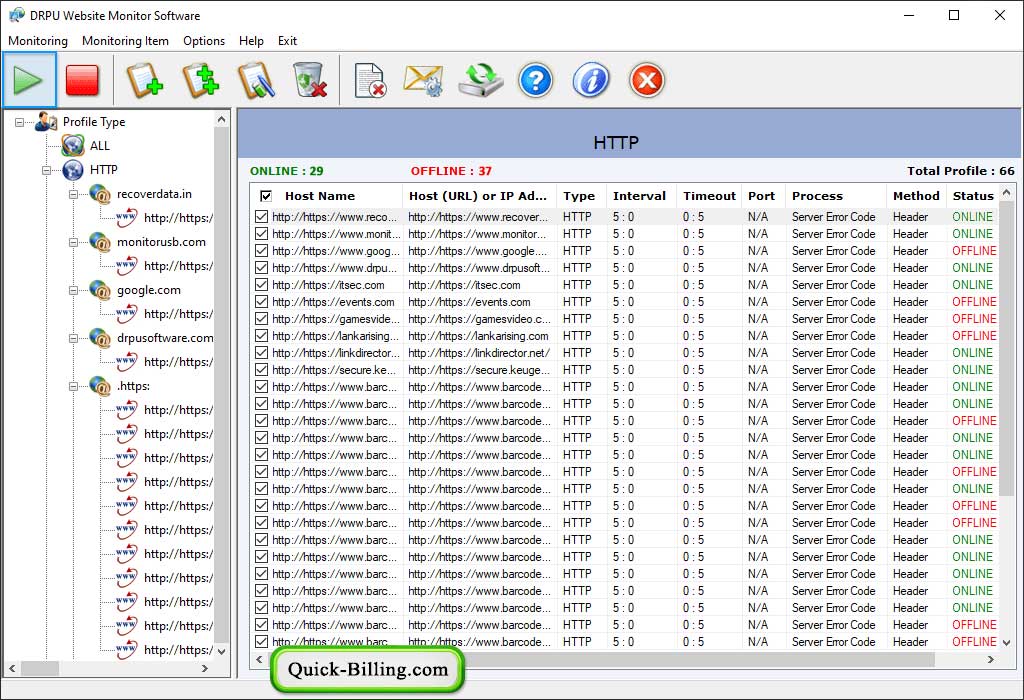This screenshot has height=700, width=1024.
Task: Uncheck the events.com host row checkbox
Action: (x=262, y=302)
